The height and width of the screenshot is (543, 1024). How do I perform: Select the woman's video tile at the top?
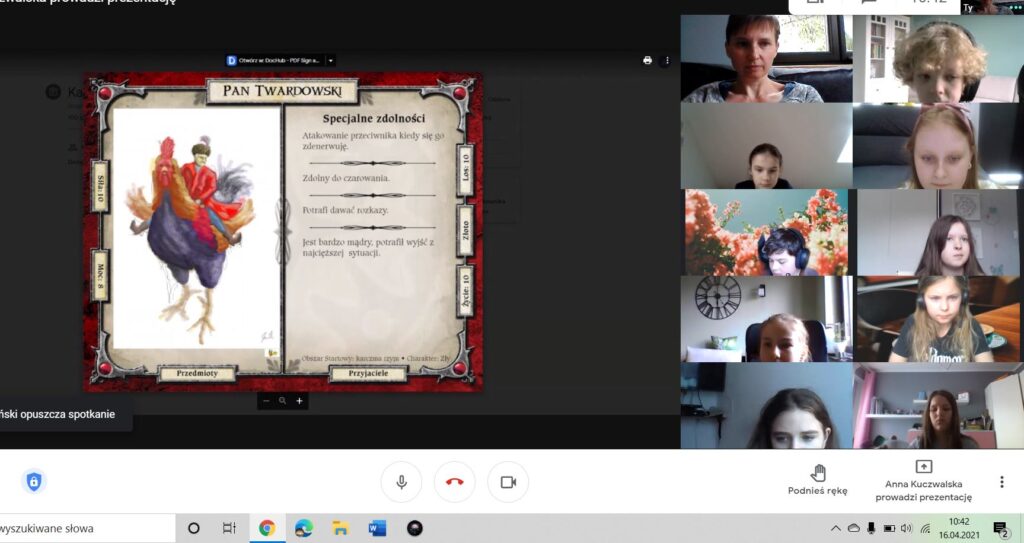(x=766, y=59)
